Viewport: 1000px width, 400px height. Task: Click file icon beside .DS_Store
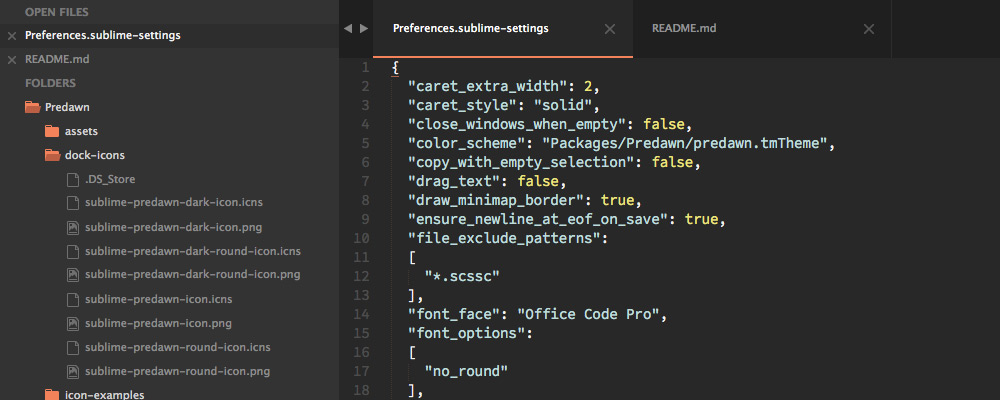pos(73,179)
